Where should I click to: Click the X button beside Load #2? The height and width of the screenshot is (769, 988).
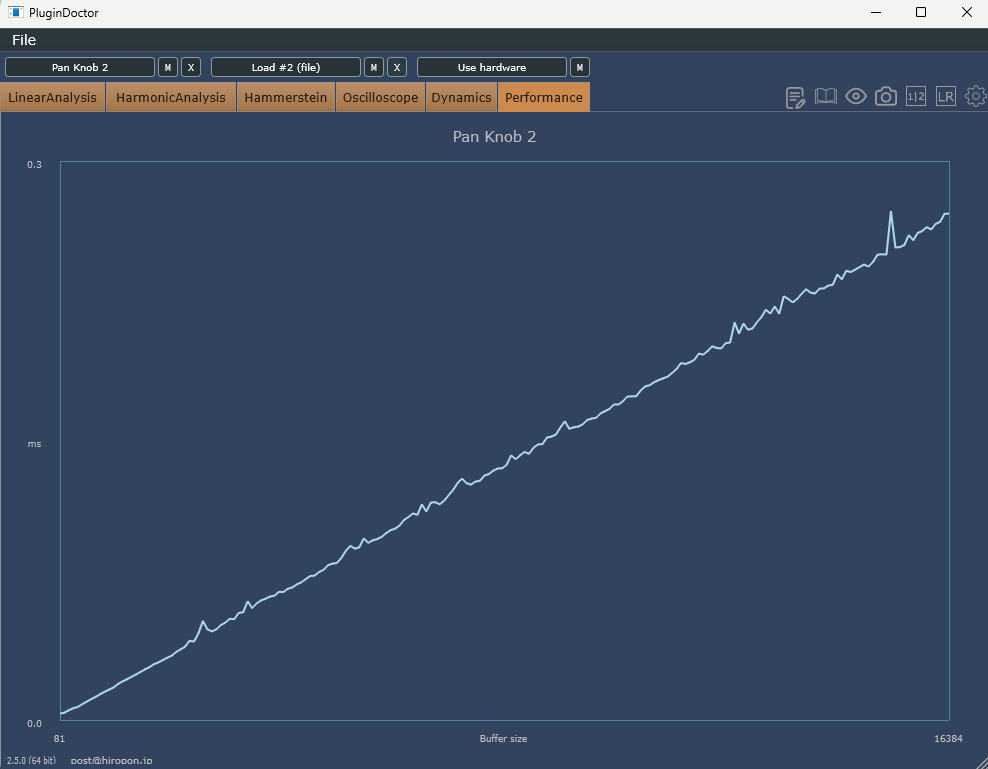click(397, 67)
